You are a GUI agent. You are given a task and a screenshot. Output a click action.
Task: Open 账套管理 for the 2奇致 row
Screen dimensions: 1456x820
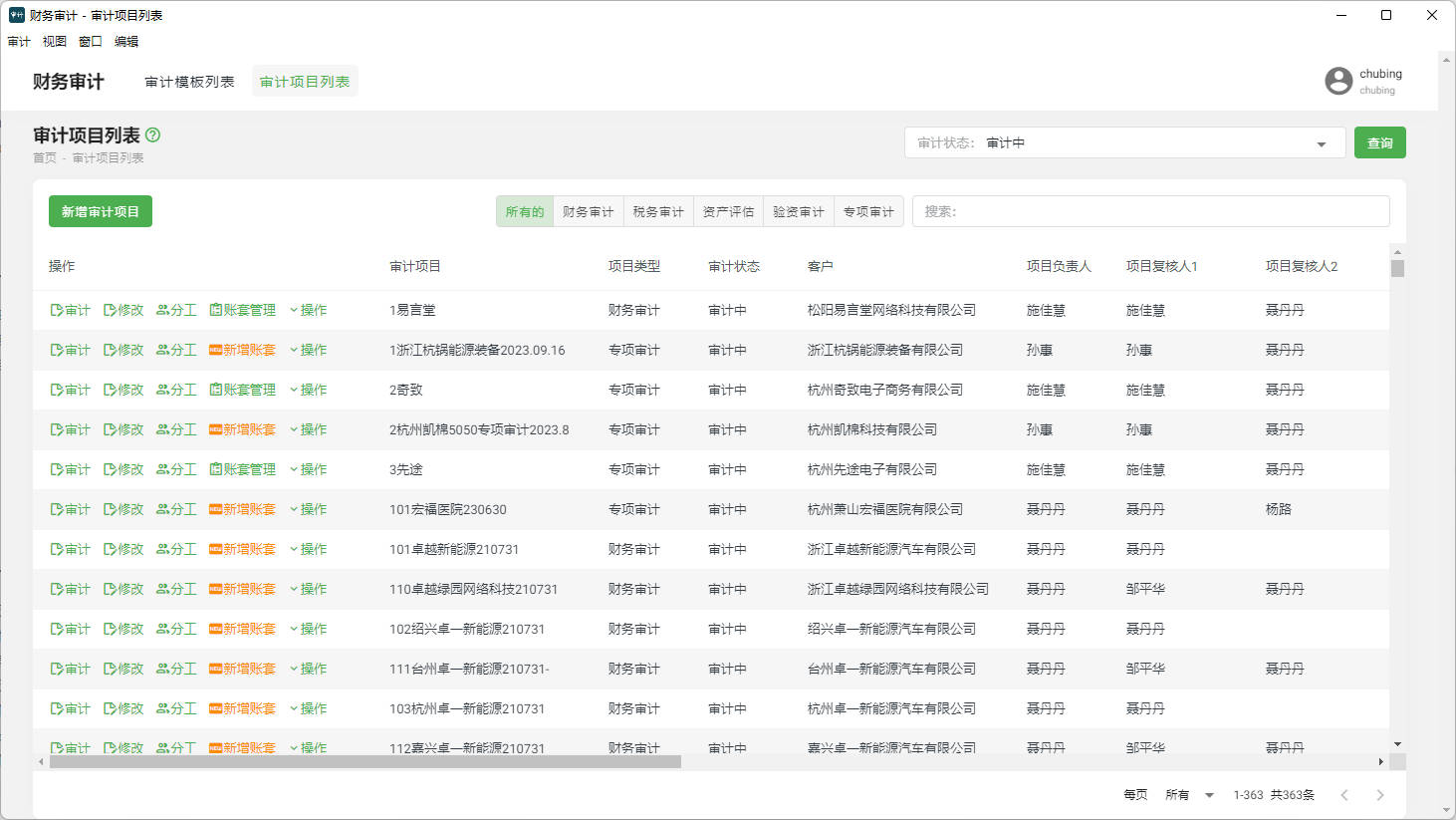click(x=242, y=390)
